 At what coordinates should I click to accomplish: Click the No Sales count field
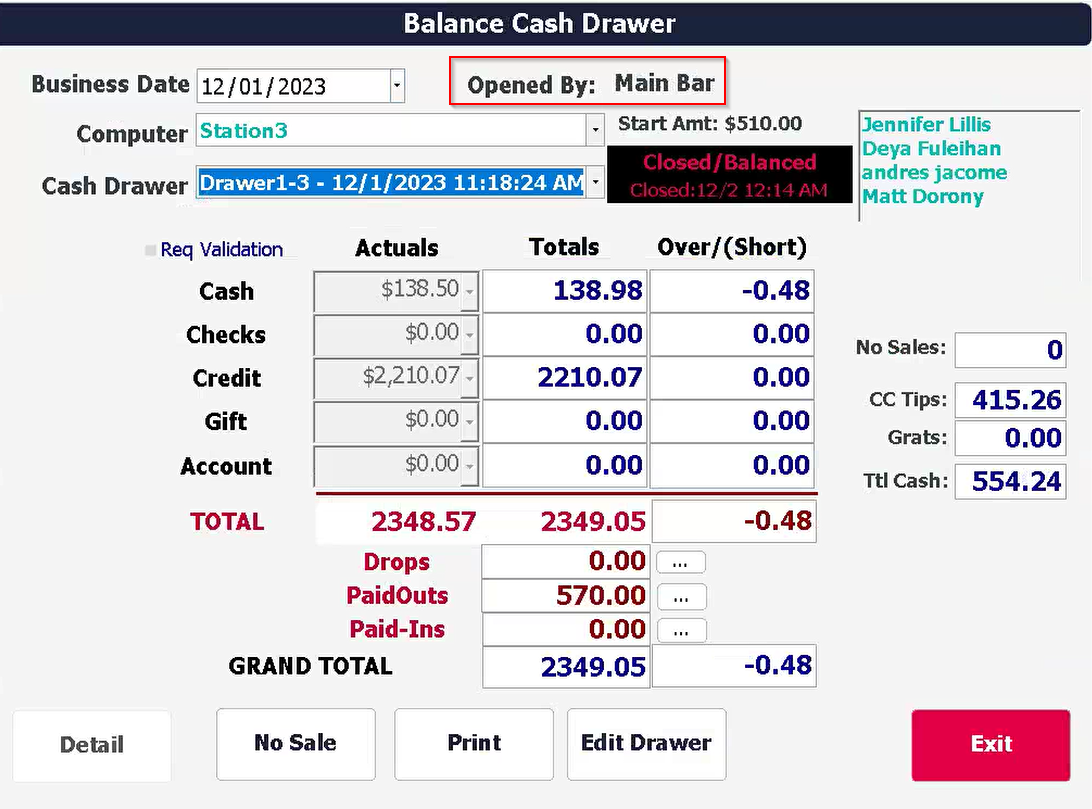tap(1010, 349)
